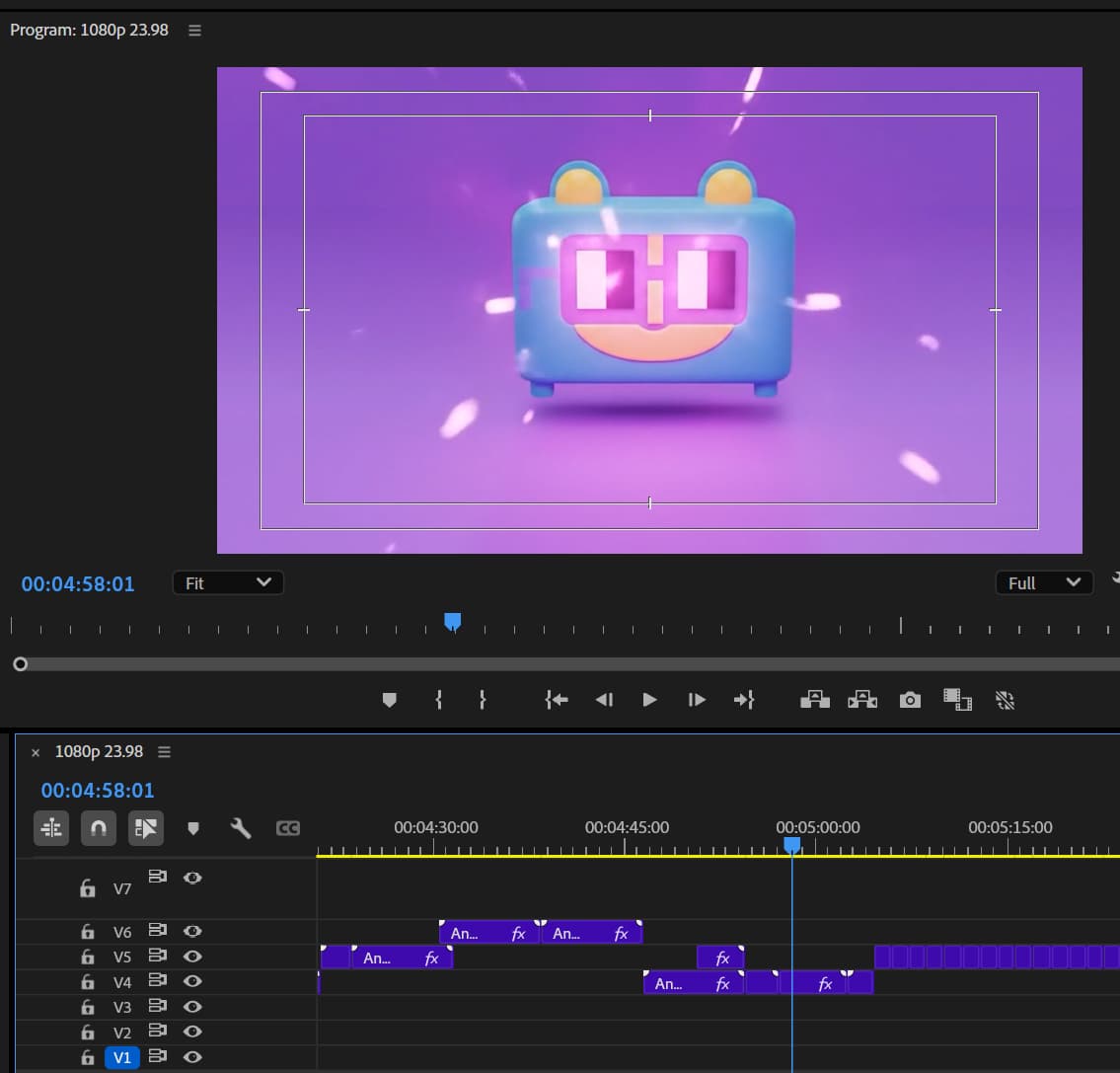The height and width of the screenshot is (1073, 1120).
Task: Click the Add Marker icon in Program monitor
Action: (389, 700)
